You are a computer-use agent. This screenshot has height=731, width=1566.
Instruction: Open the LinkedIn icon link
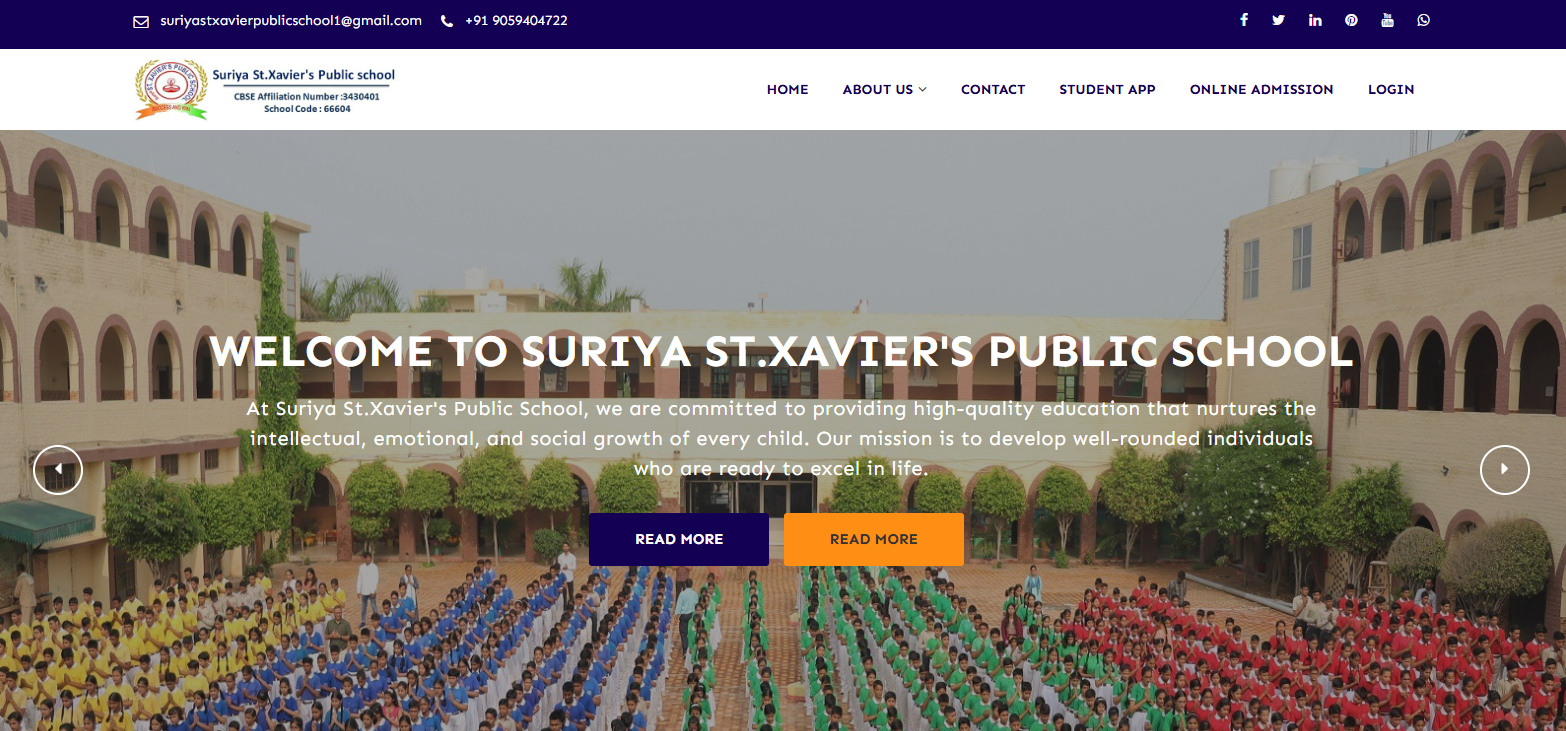[1315, 20]
